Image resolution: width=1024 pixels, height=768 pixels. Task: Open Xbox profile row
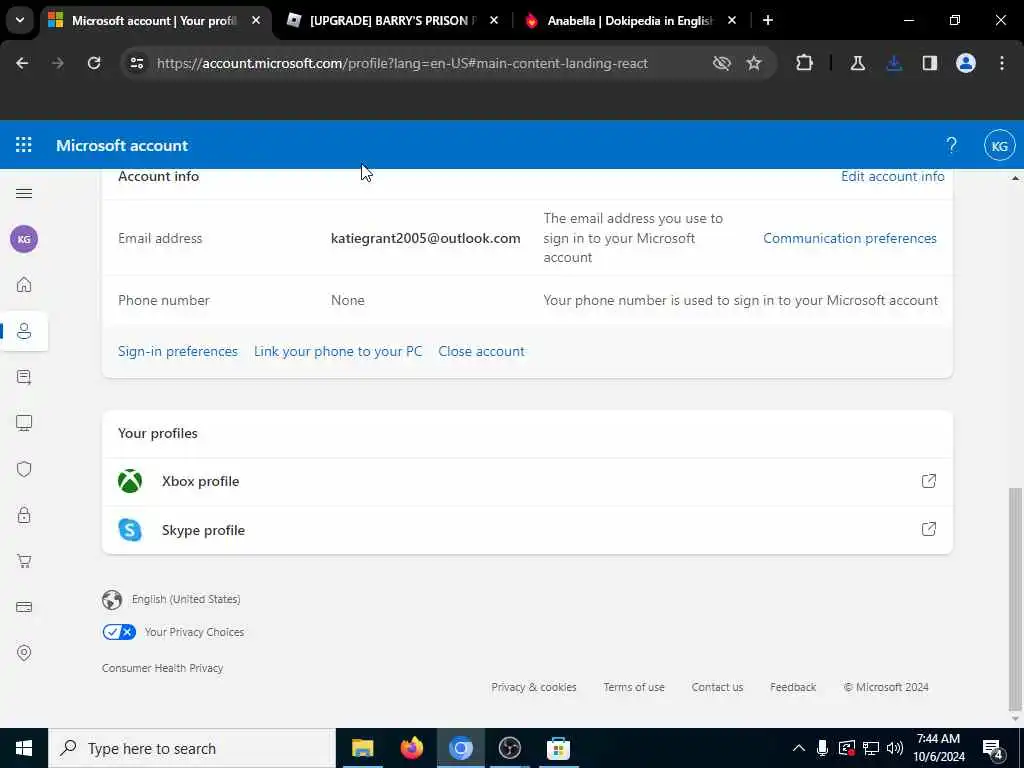[x=527, y=481]
